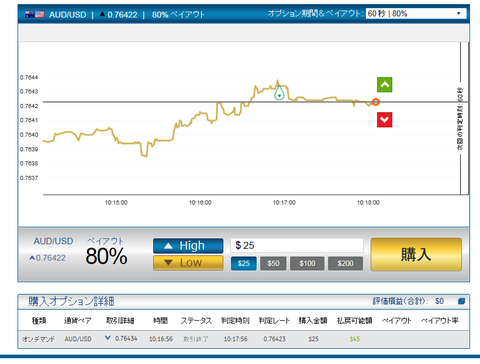Click the AUD/USD flags icon in header
This screenshot has height=364, width=480.
pos(34,14)
